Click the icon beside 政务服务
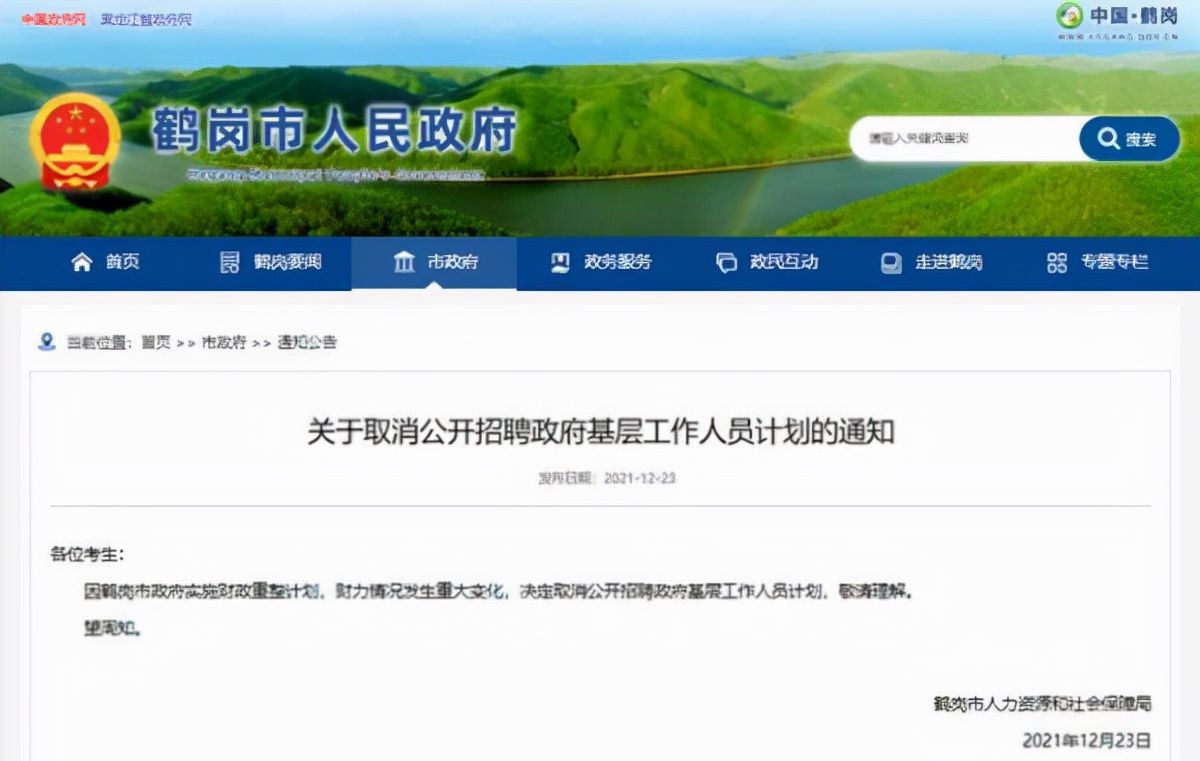The width and height of the screenshot is (1200, 761). (560, 262)
